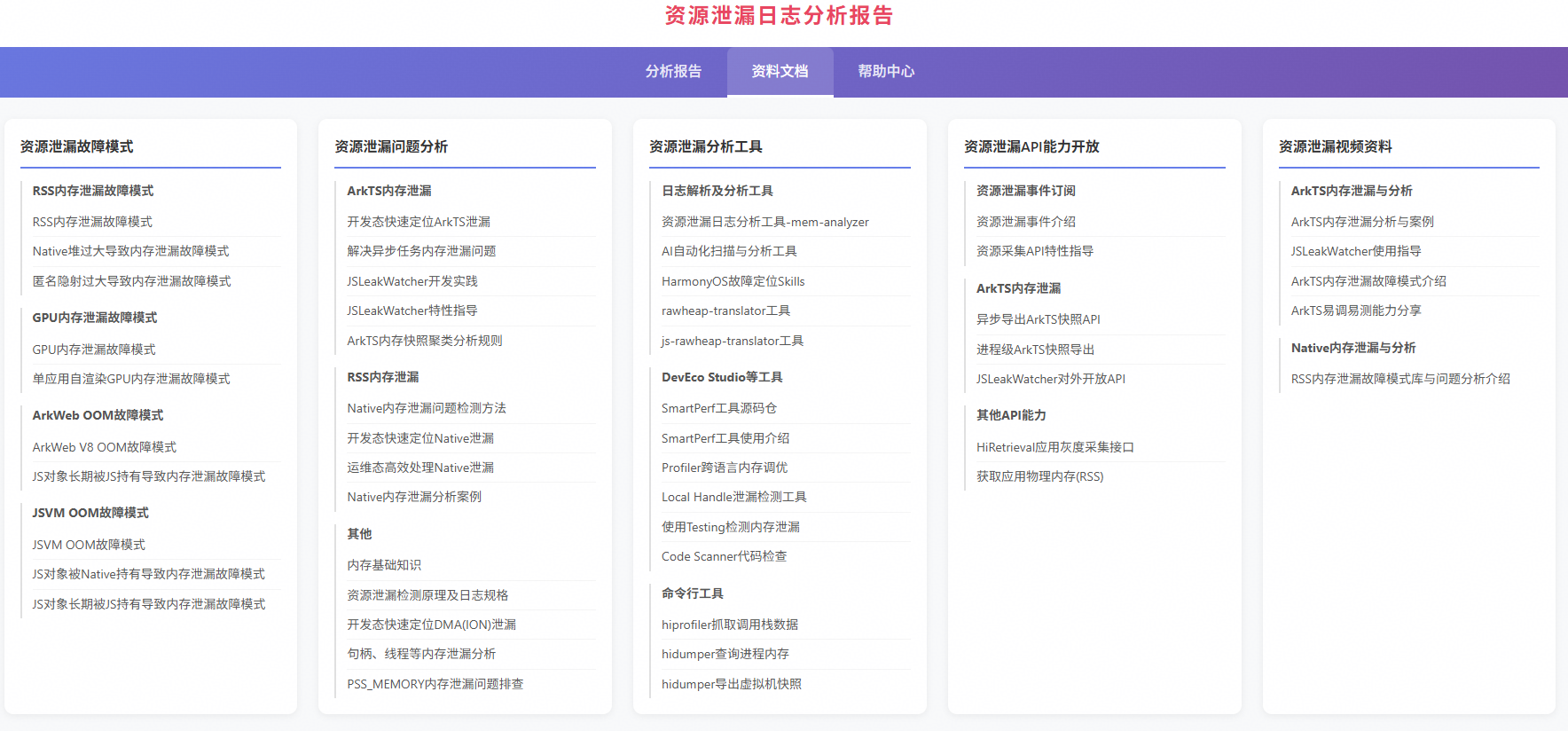Click HiRetrieval应用灰度采集接口 link

click(1055, 447)
